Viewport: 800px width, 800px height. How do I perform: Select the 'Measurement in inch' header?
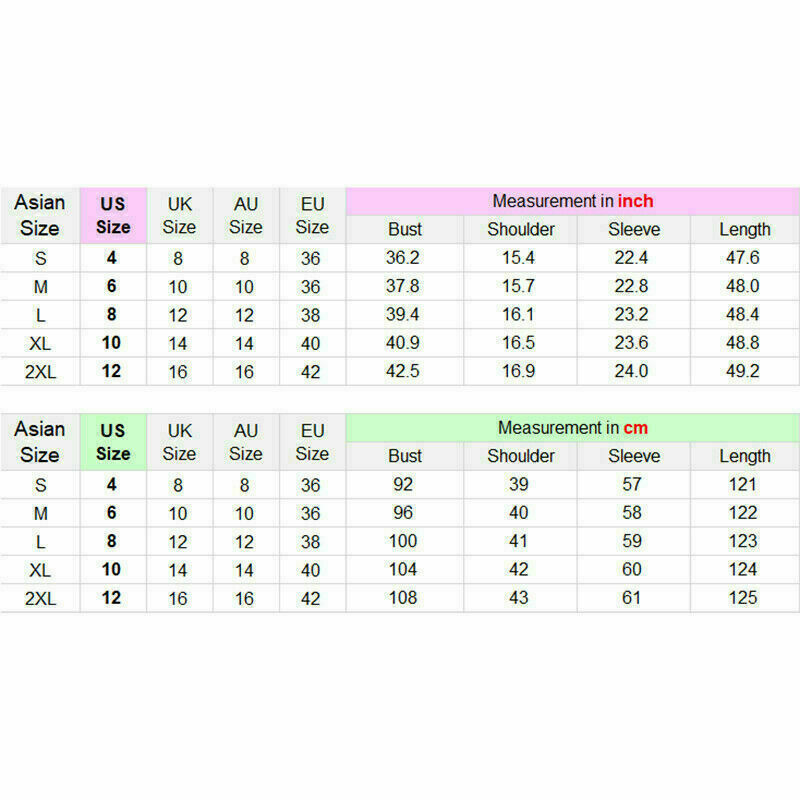click(x=572, y=202)
